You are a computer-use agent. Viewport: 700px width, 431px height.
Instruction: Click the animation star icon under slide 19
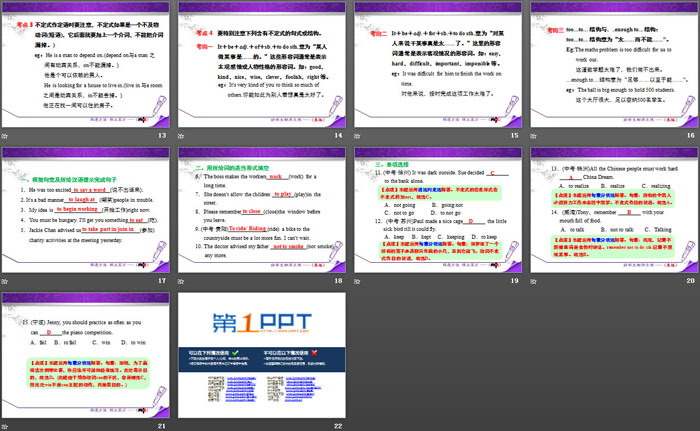(x=357, y=281)
